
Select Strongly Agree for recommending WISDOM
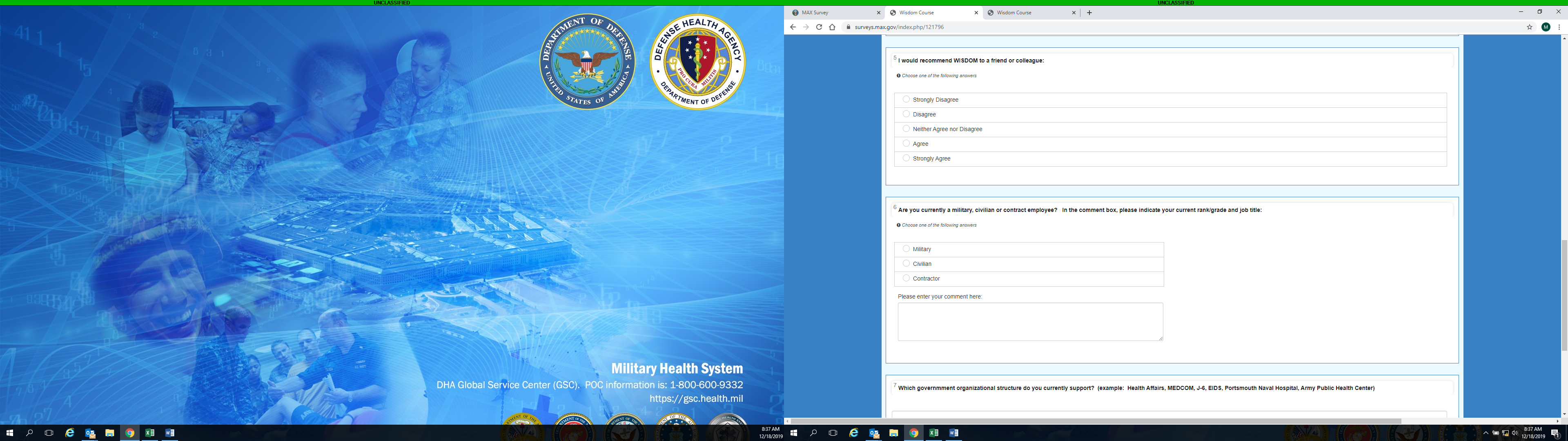(906, 158)
